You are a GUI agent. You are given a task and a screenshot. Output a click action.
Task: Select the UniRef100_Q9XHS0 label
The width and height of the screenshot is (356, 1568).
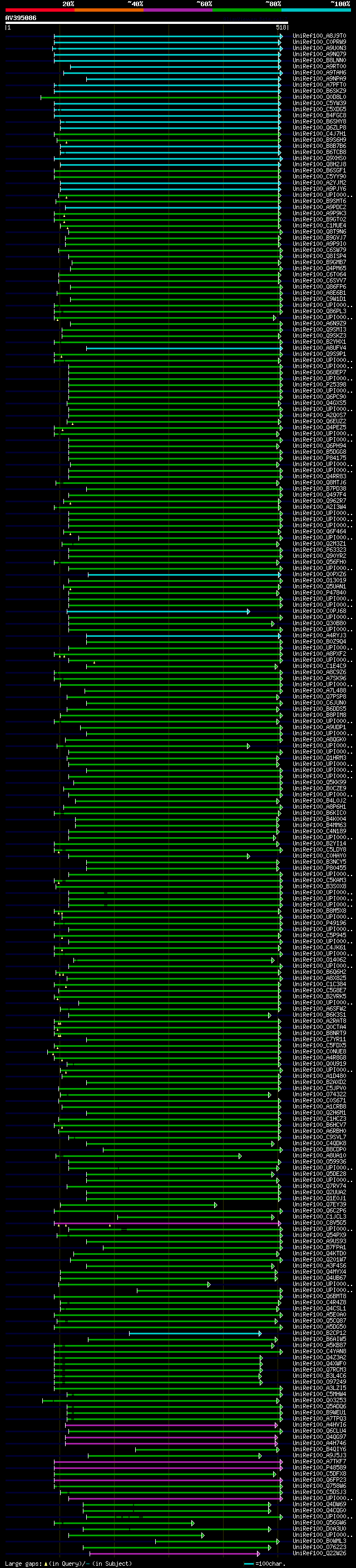coord(319,159)
